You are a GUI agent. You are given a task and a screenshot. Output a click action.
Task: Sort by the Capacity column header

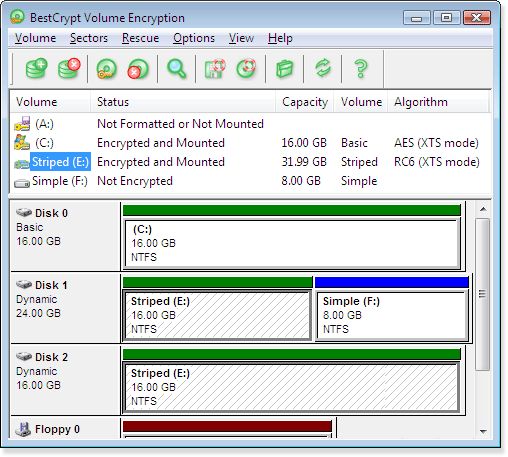305,102
